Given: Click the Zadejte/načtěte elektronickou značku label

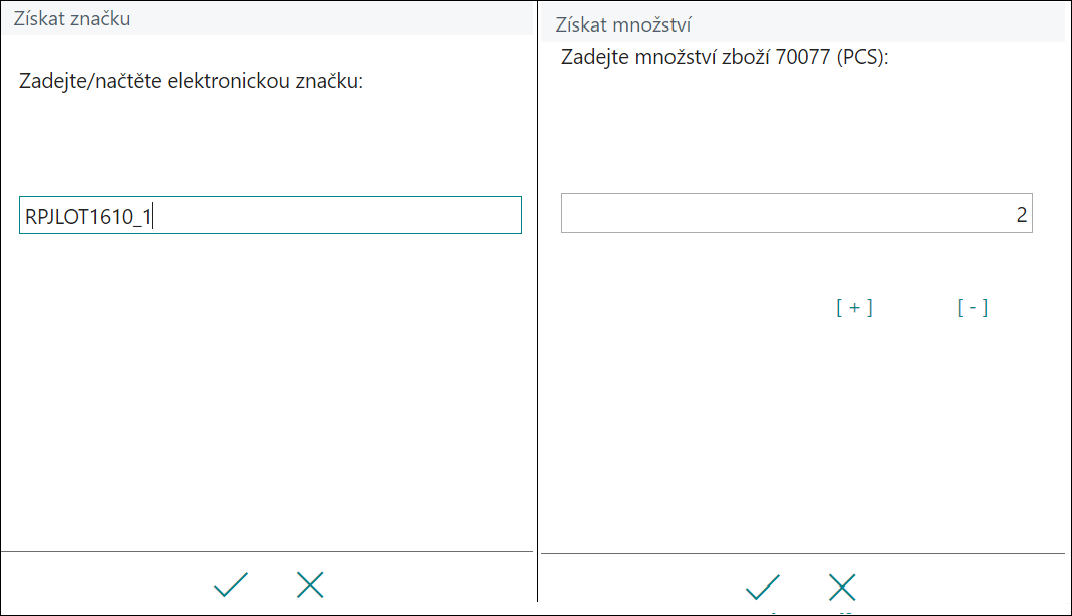Looking at the screenshot, I should pos(191,81).
